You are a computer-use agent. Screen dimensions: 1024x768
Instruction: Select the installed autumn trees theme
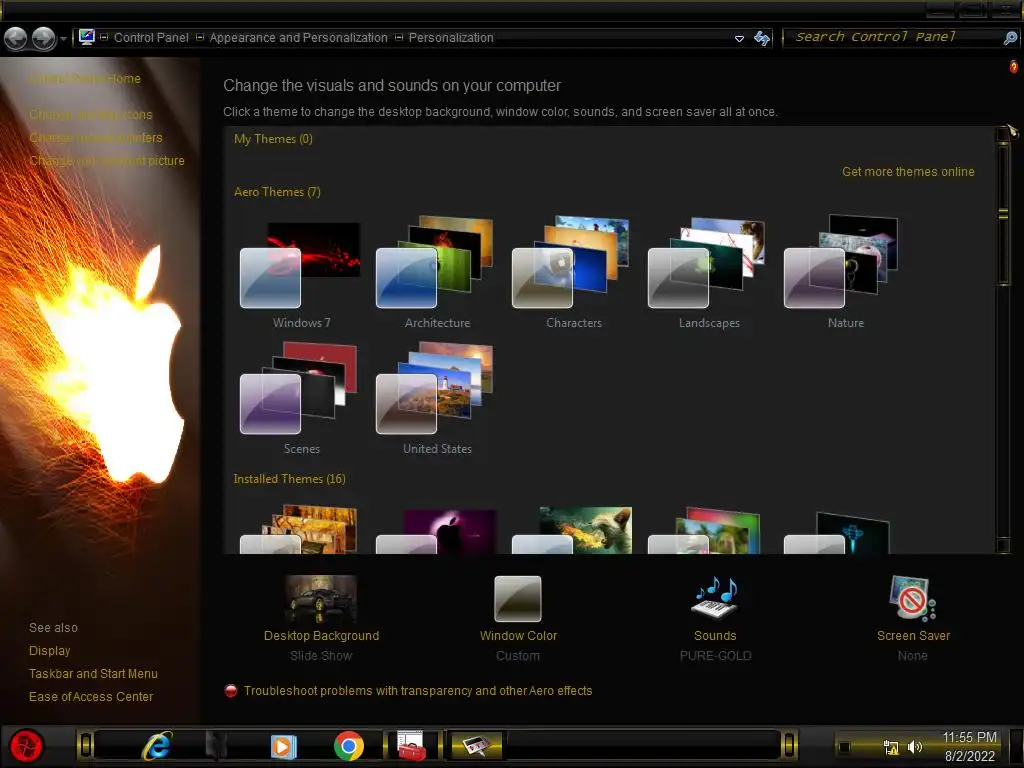[x=301, y=529]
